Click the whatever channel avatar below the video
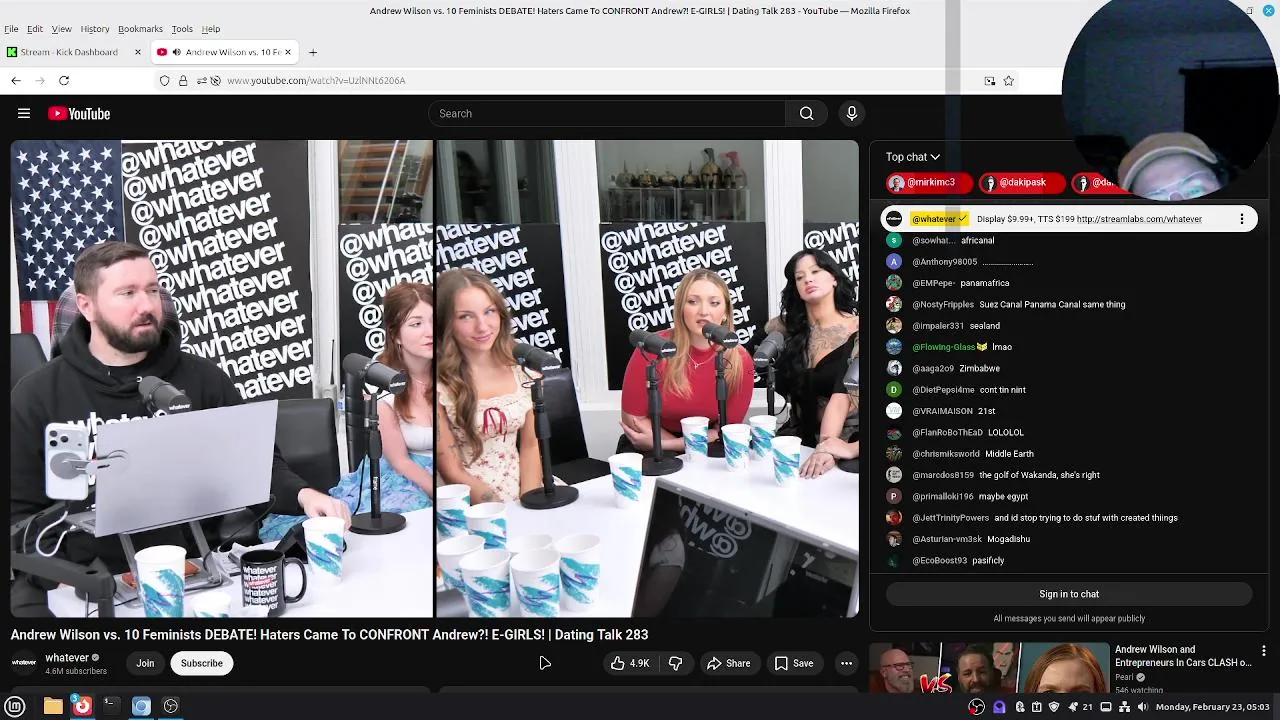 [24, 662]
